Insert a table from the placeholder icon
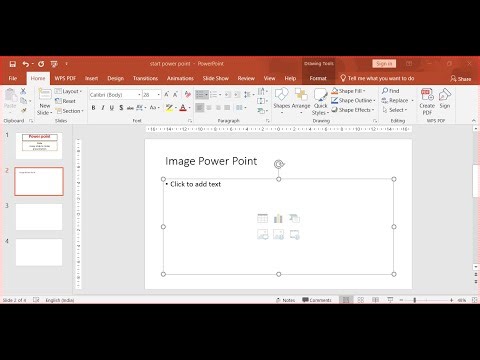 [x=262, y=218]
